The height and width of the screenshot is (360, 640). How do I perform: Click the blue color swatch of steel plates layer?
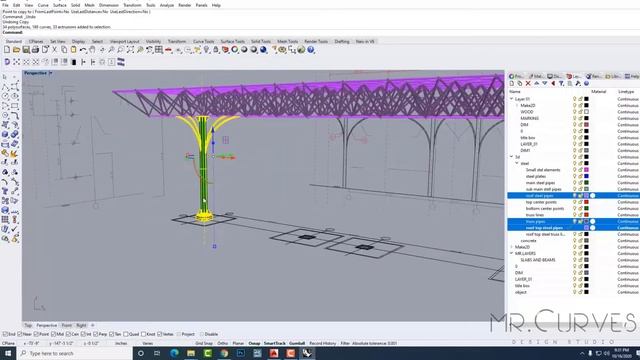(x=587, y=176)
